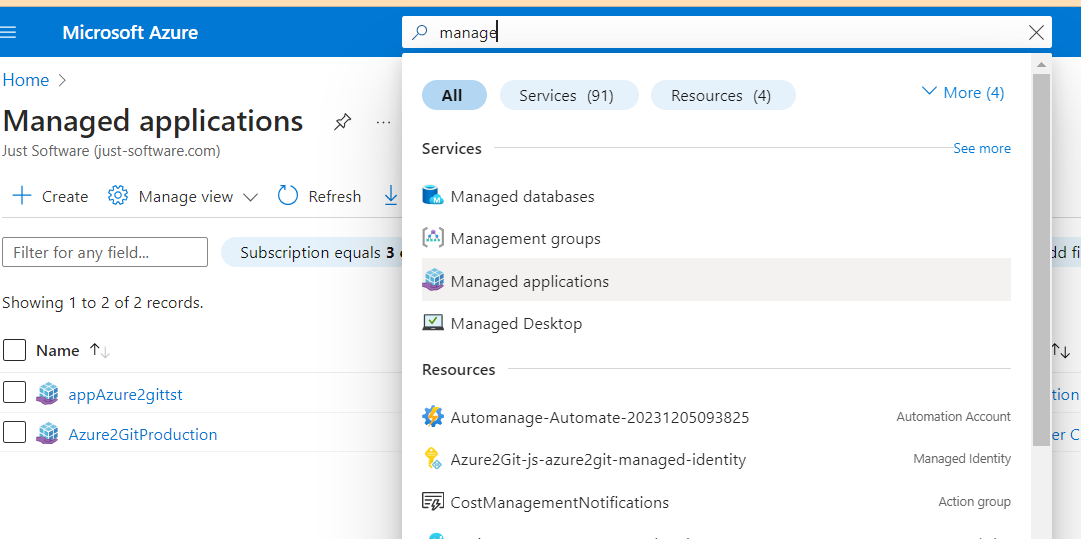Tick the select-all checkbox in header
The image size is (1081, 539).
point(14,350)
